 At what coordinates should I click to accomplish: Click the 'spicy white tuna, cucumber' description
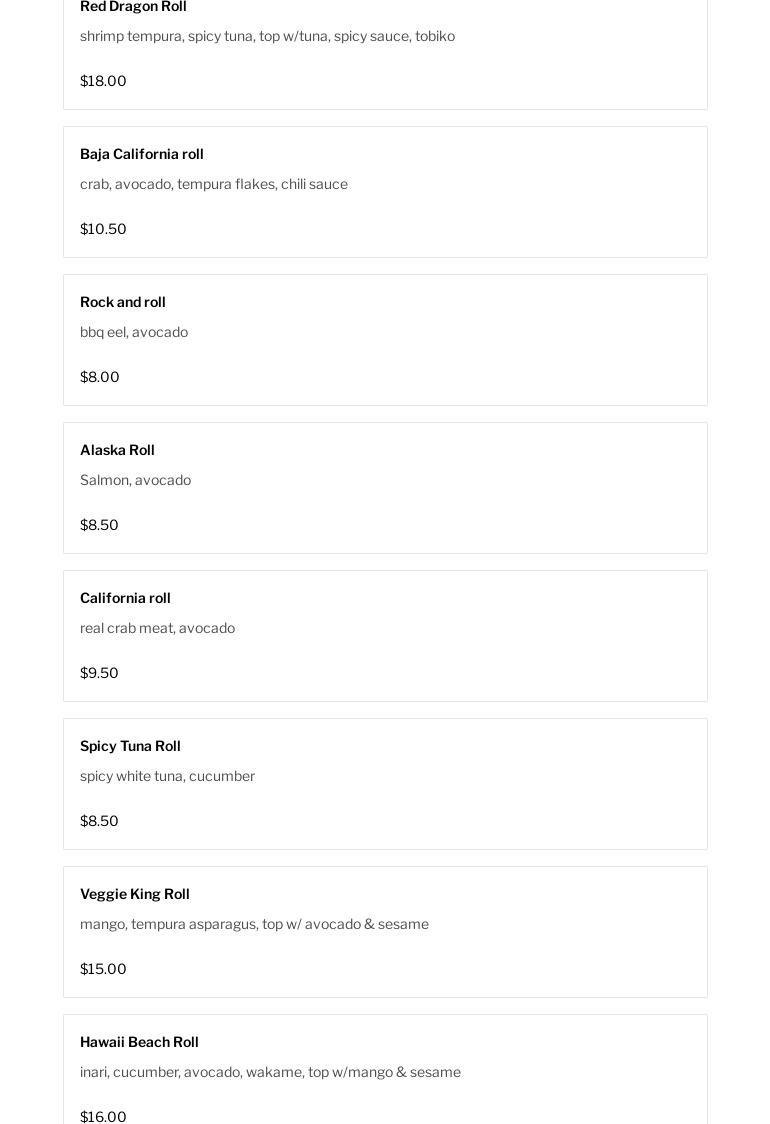(x=167, y=776)
